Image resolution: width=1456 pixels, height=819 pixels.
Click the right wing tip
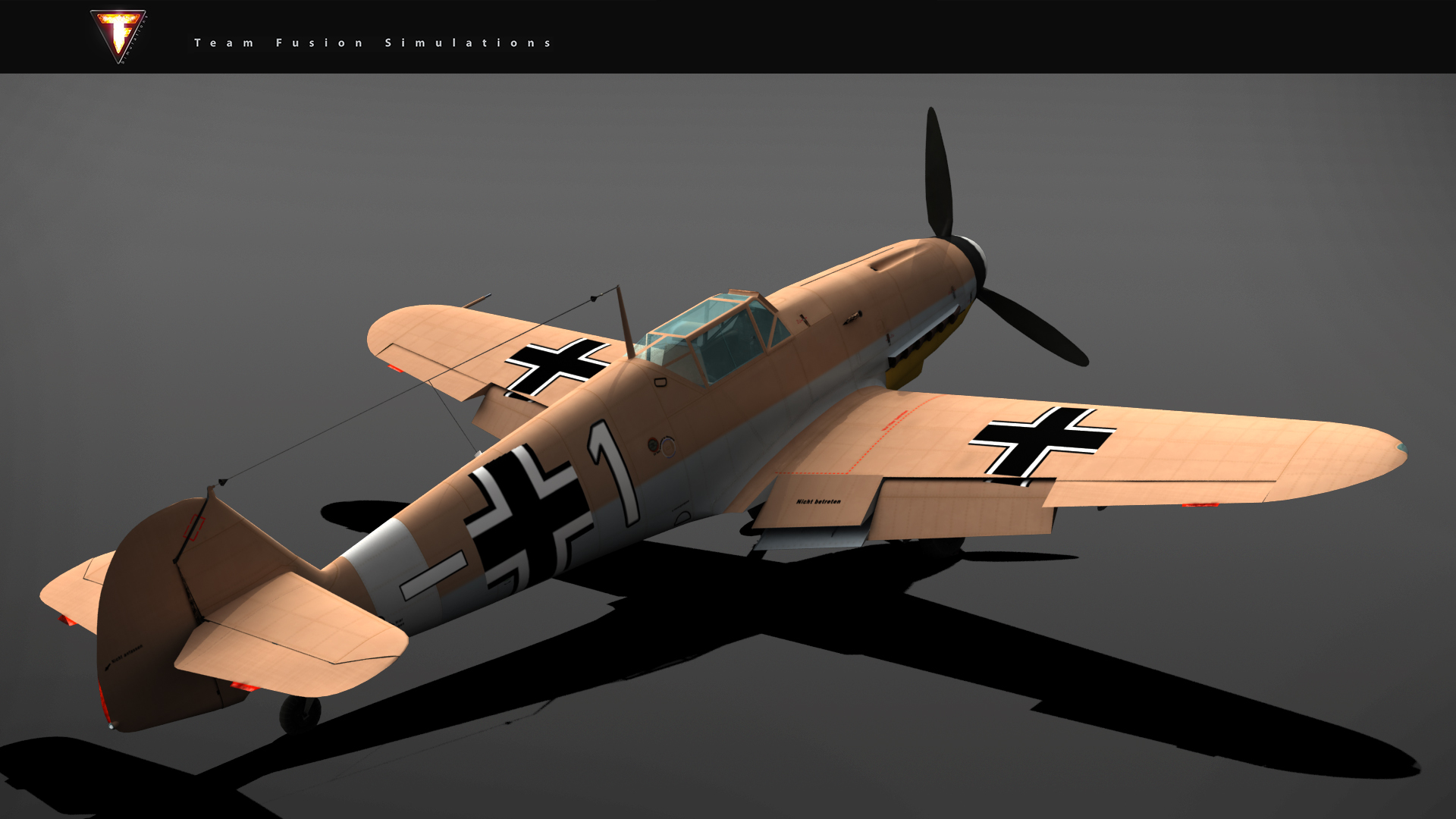[x=1388, y=449]
